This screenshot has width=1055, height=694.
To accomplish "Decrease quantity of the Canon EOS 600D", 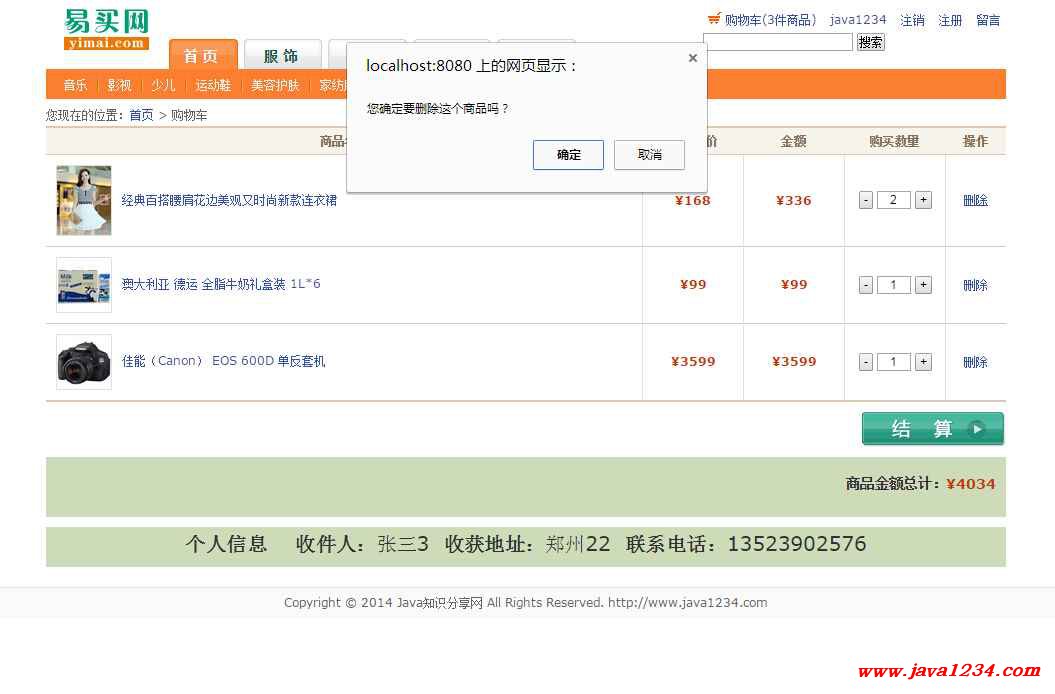I will click(866, 362).
